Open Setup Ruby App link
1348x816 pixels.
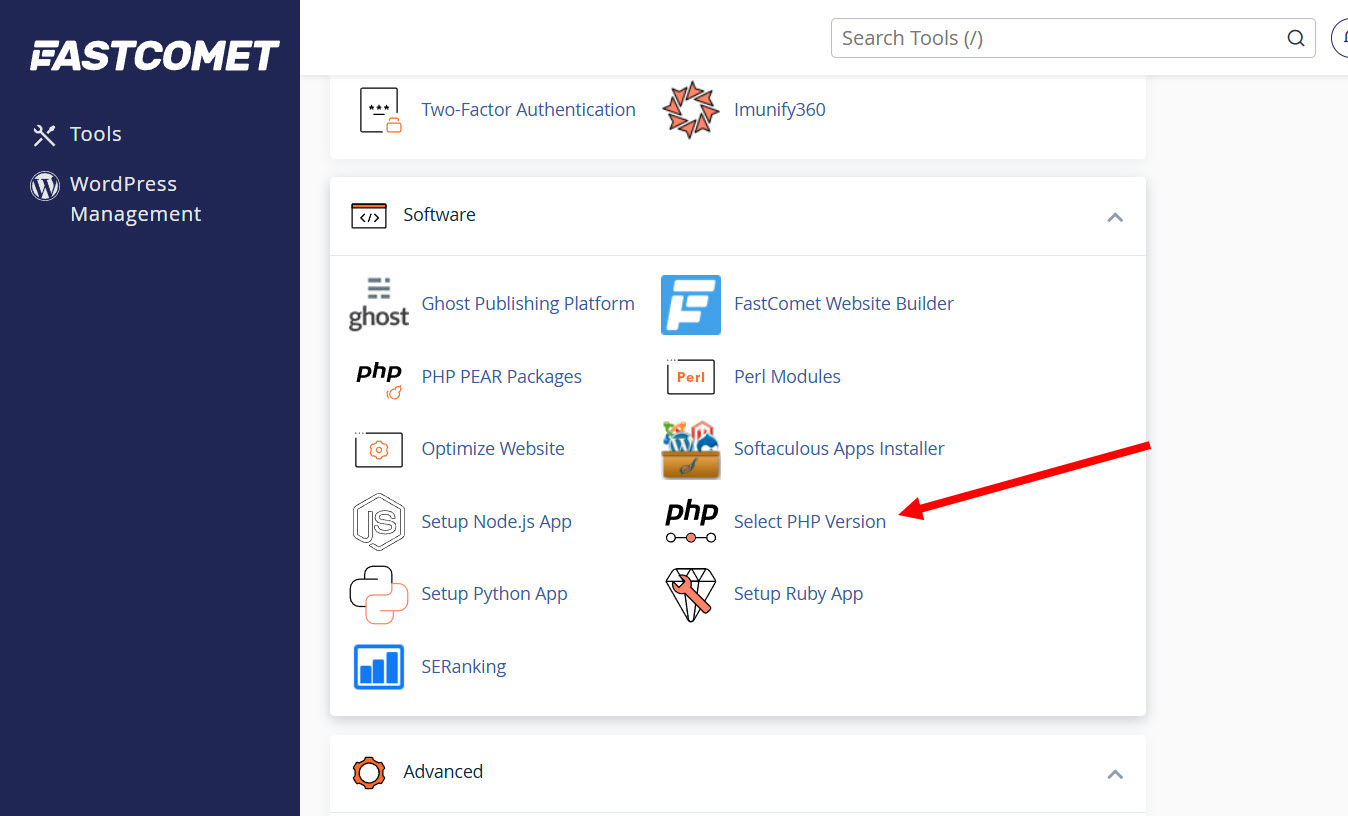point(798,594)
